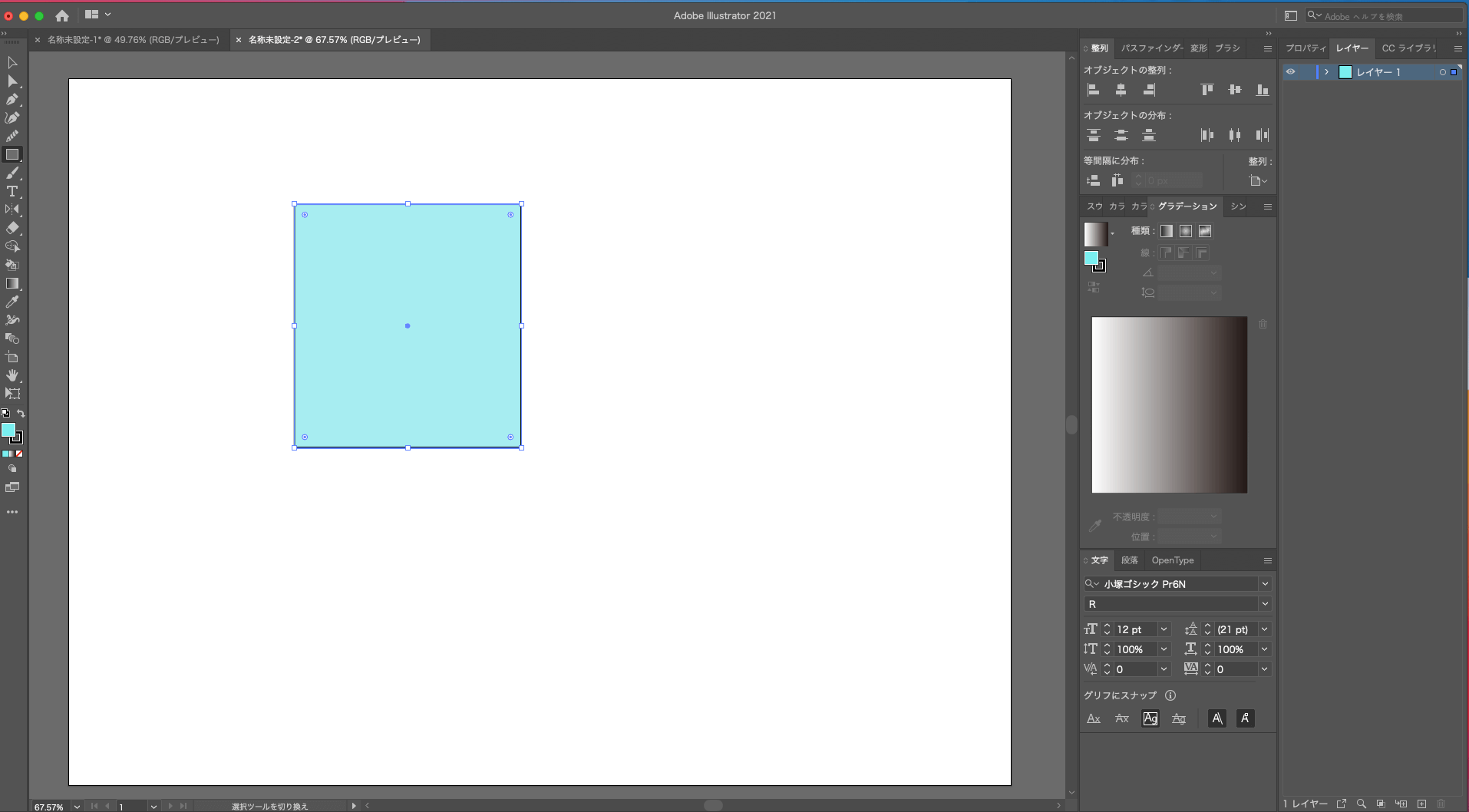Click vertical align bottom icon

(x=1262, y=90)
